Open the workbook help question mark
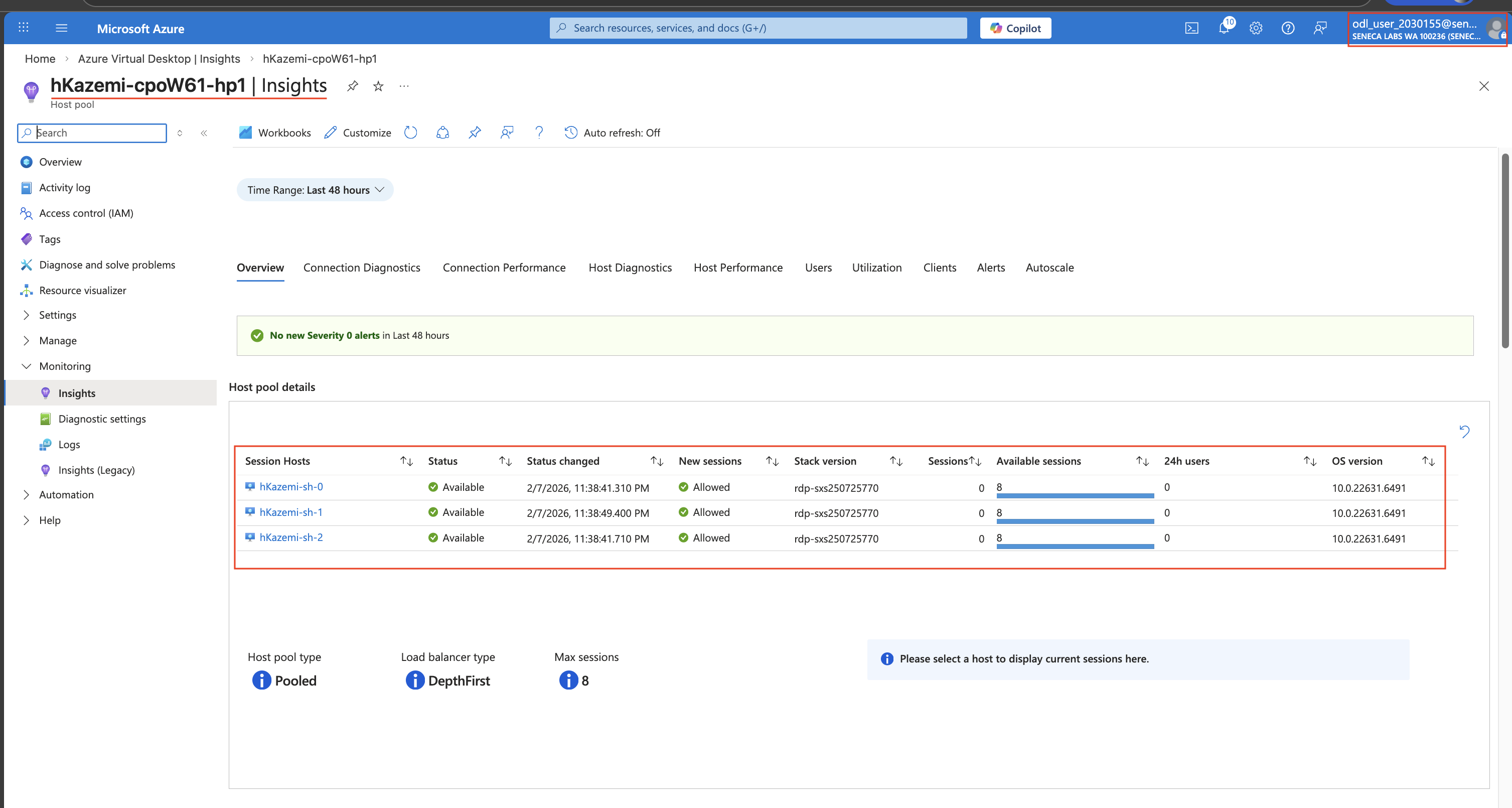The image size is (1512, 808). pos(539,132)
